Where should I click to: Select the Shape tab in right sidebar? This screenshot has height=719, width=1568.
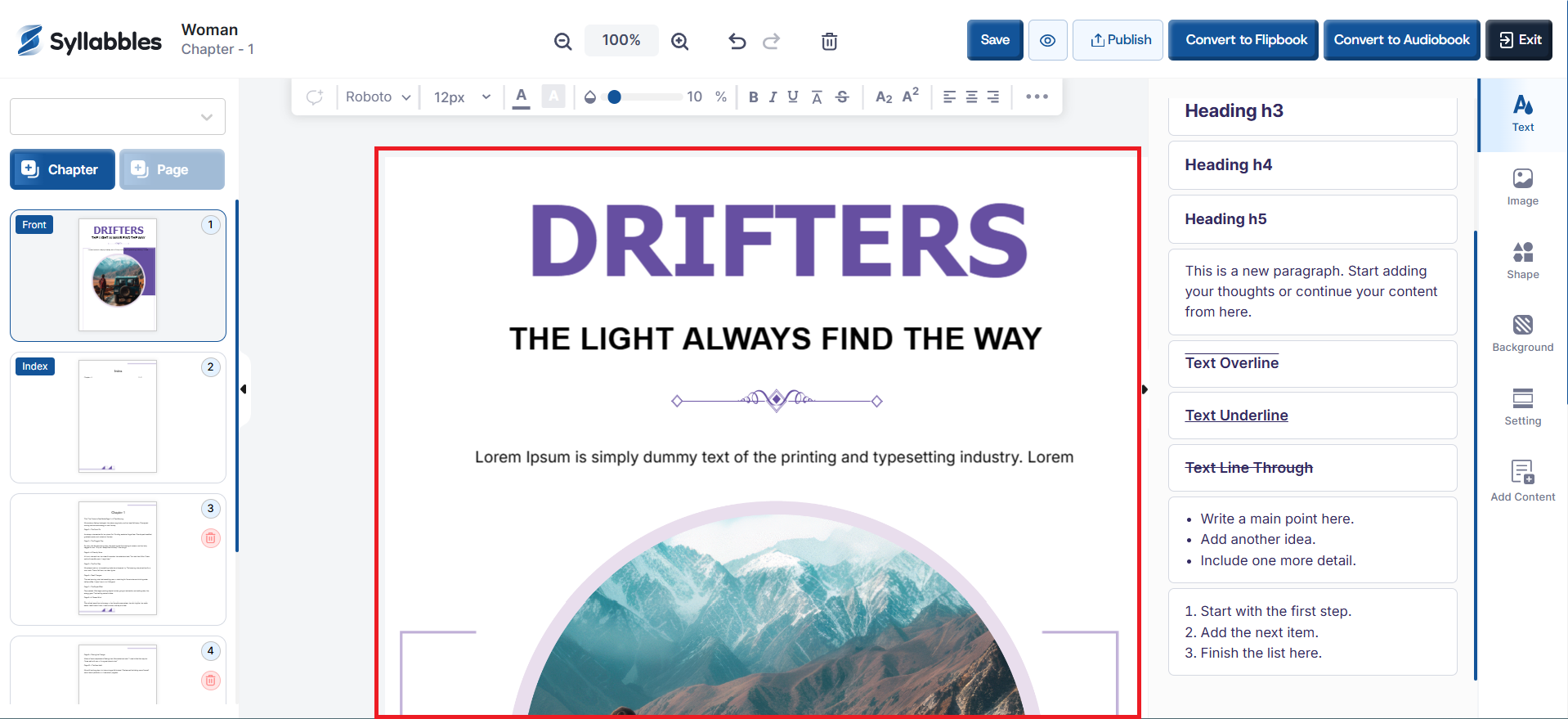click(x=1522, y=261)
